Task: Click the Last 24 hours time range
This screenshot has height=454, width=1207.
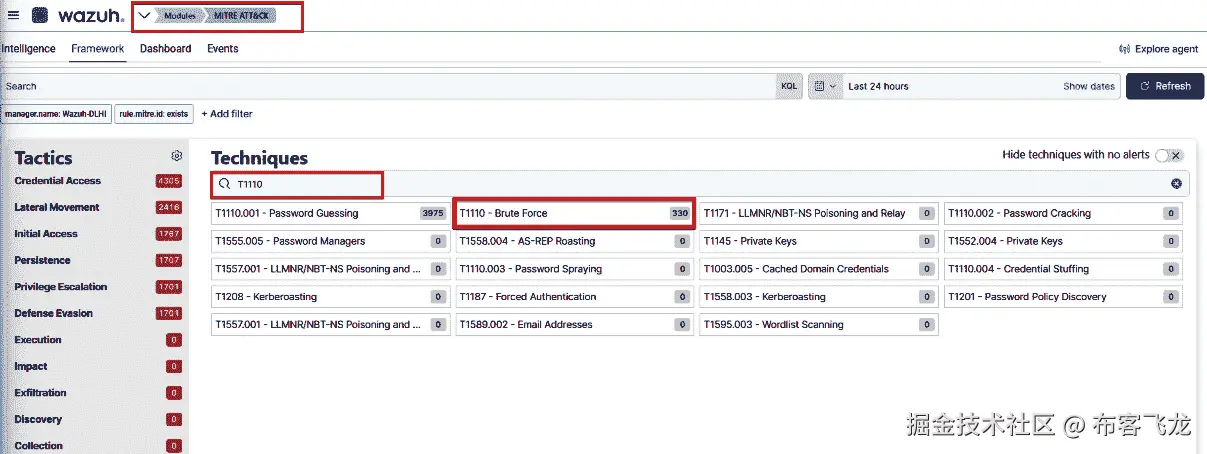Action: pyautogui.click(x=878, y=87)
